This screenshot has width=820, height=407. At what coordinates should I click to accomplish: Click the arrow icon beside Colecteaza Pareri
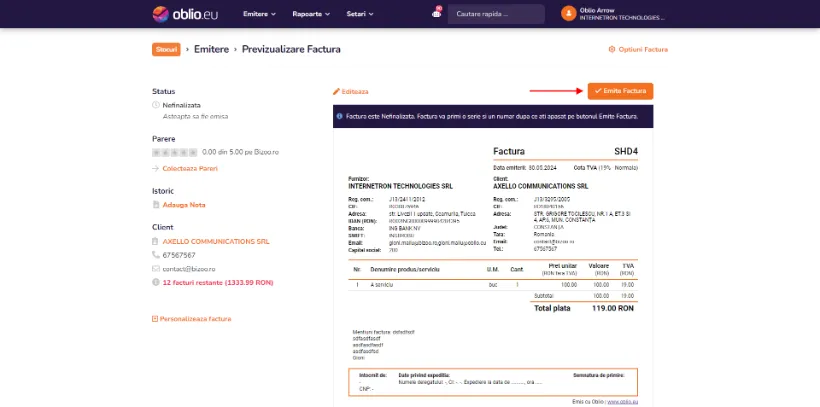coord(155,168)
